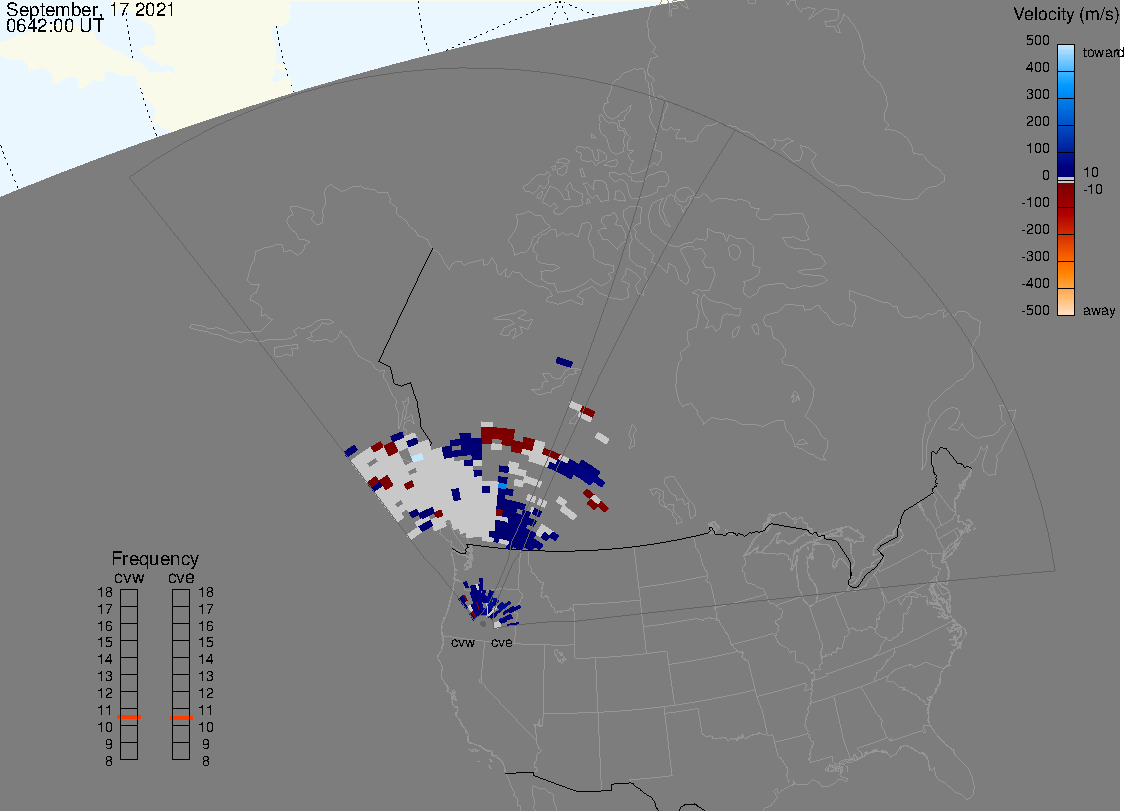Click the '8' label left of cvw bar
Screen dimensions: 1124x811
click(x=109, y=761)
